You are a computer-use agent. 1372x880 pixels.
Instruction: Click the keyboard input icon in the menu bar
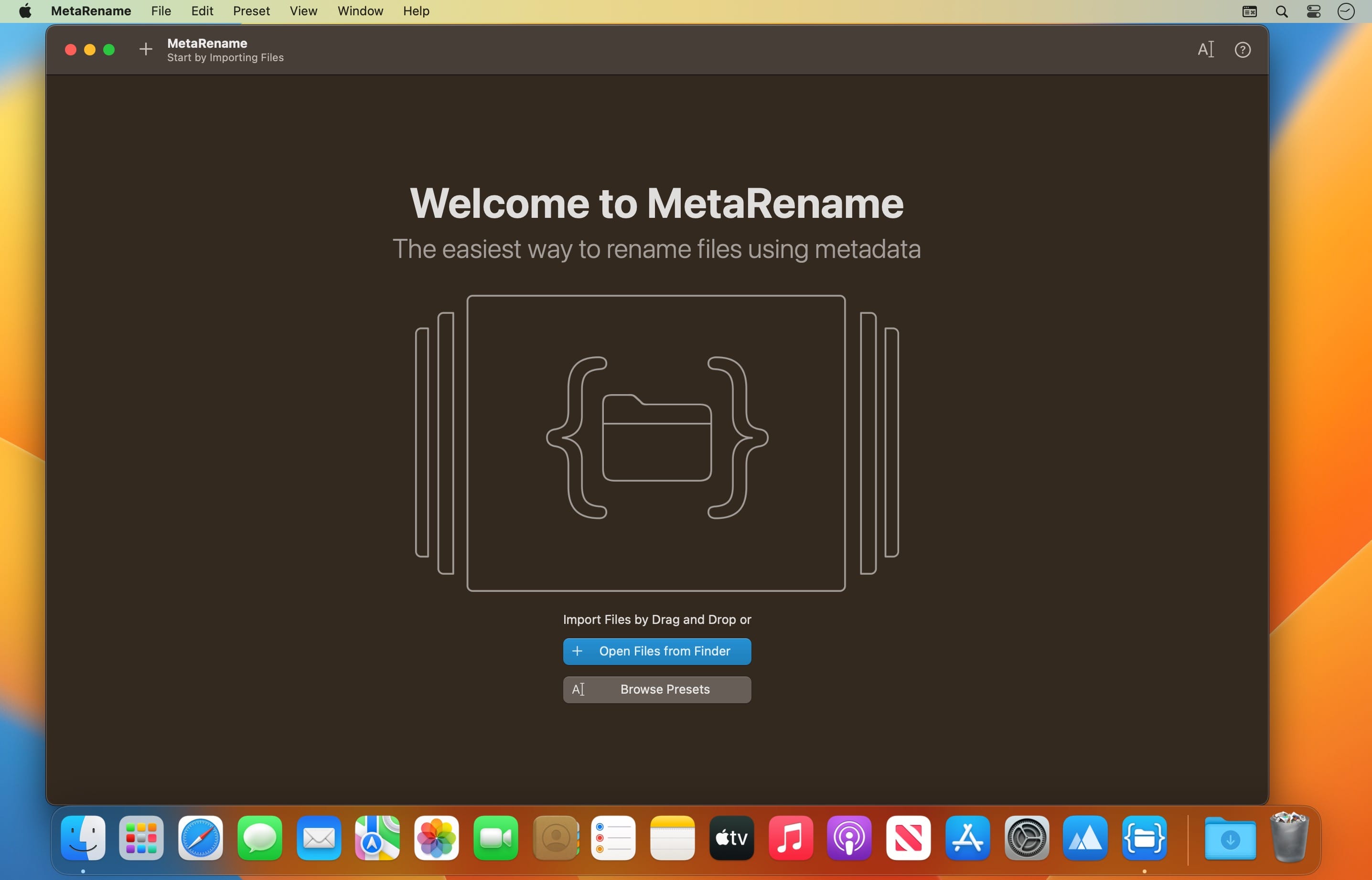click(1250, 11)
